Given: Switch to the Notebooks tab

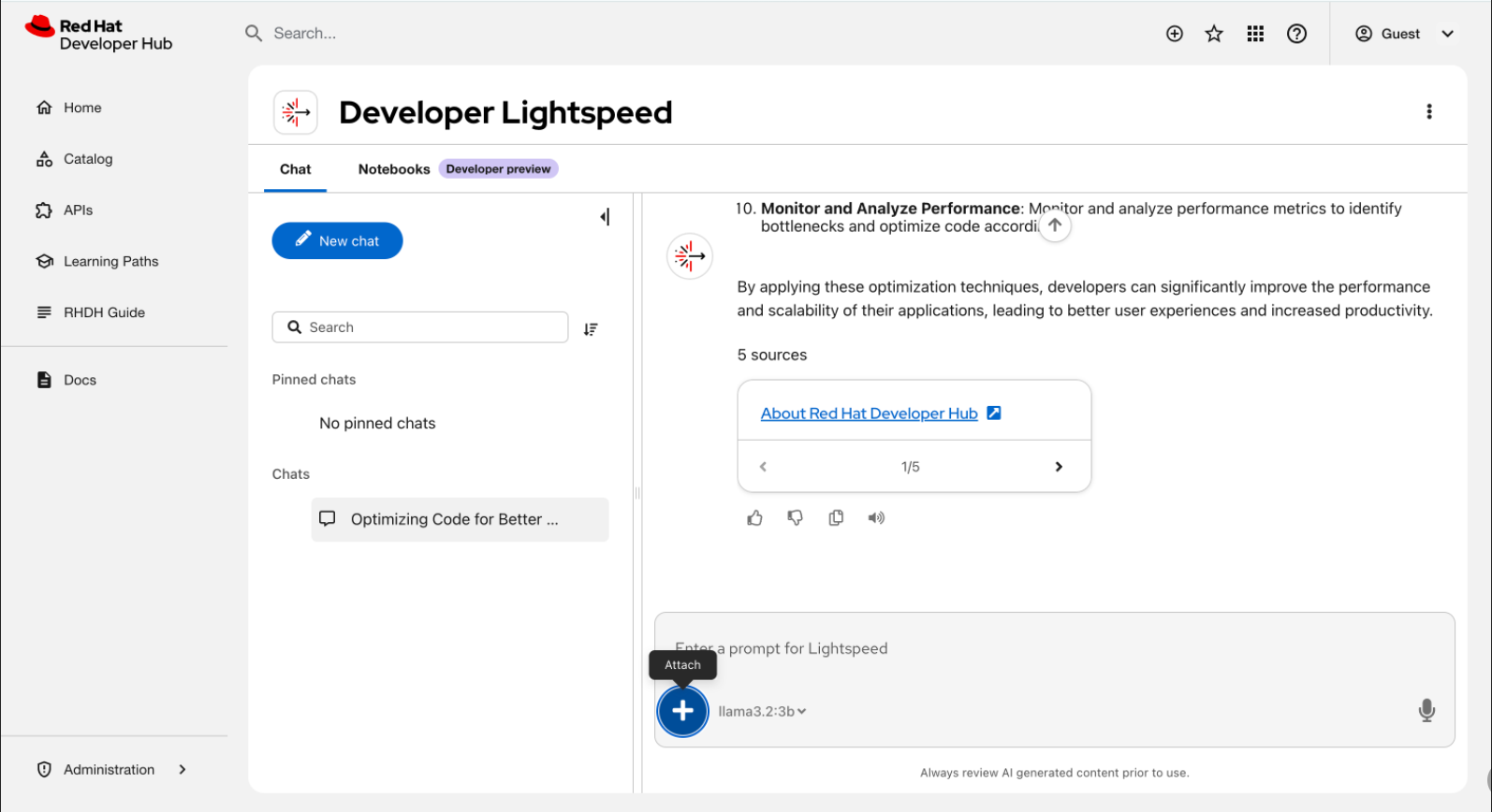Looking at the screenshot, I should (394, 169).
